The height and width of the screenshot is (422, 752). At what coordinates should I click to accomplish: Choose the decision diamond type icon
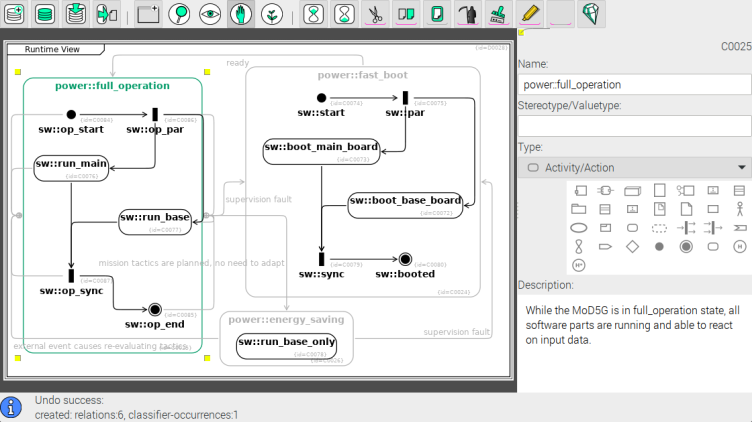[x=632, y=246]
